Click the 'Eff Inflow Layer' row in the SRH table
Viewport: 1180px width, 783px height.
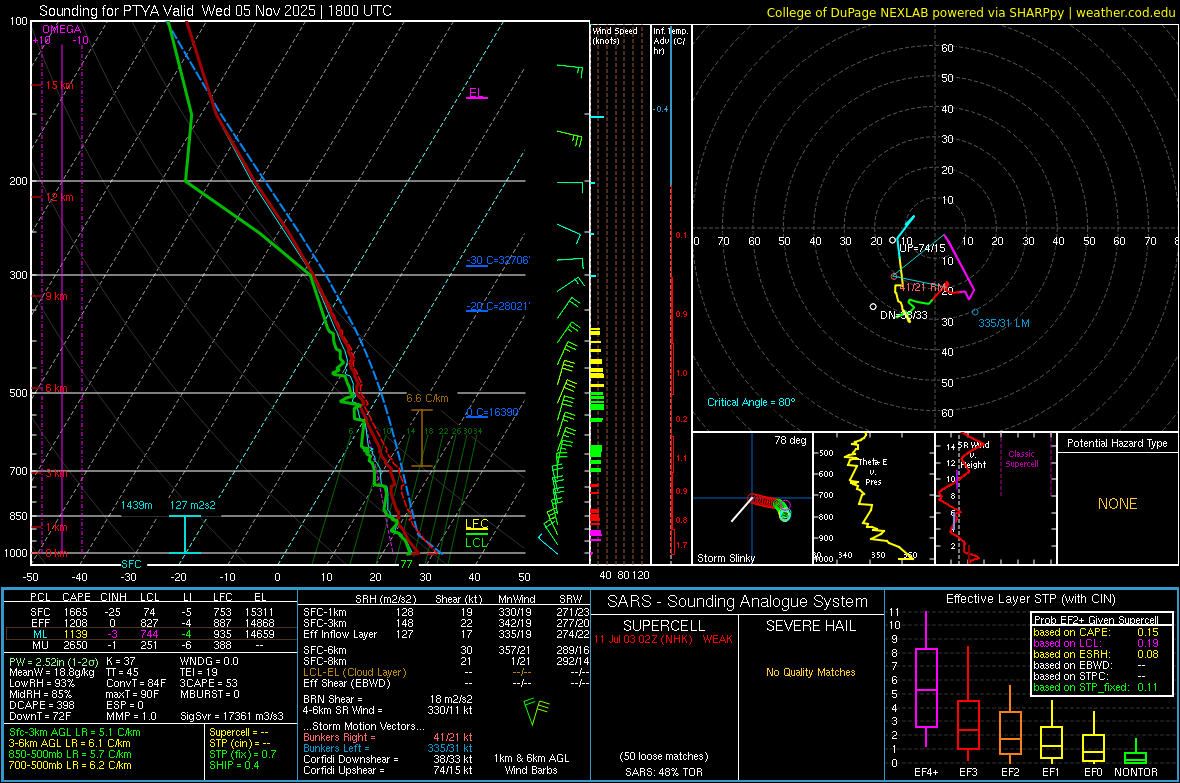[446, 634]
